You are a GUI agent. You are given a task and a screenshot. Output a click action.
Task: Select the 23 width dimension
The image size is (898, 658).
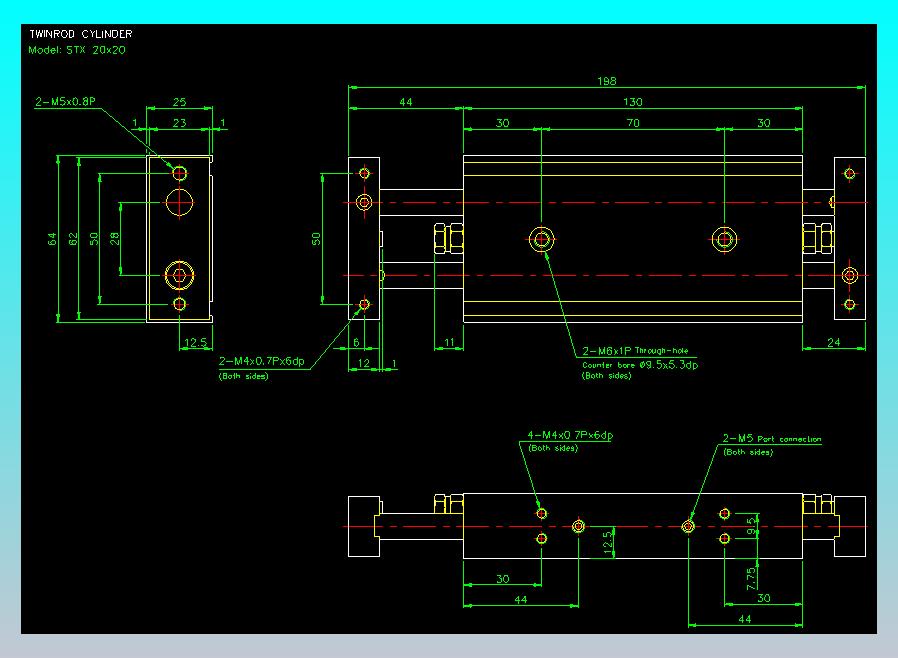(179, 122)
